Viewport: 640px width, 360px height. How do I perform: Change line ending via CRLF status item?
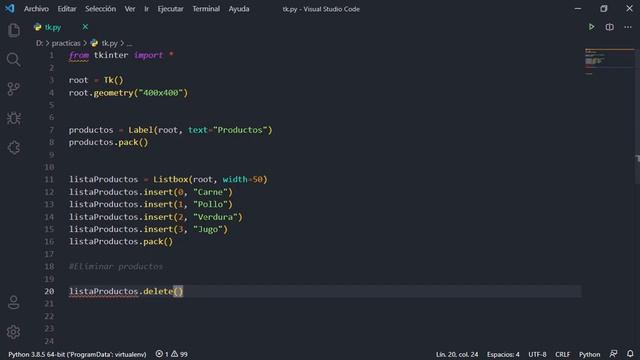click(x=562, y=354)
